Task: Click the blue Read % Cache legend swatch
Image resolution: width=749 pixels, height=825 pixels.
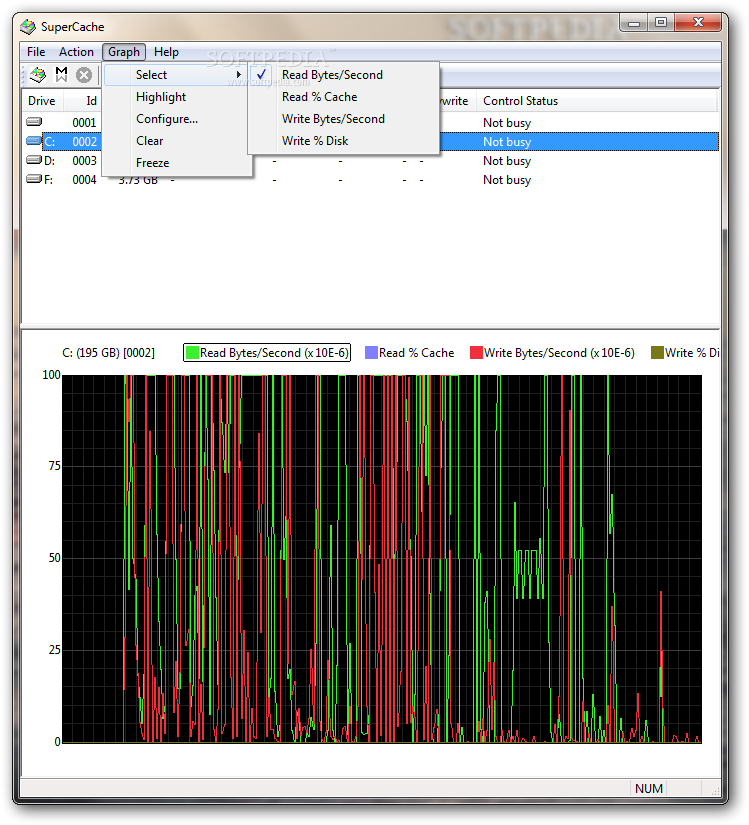Action: click(x=371, y=353)
